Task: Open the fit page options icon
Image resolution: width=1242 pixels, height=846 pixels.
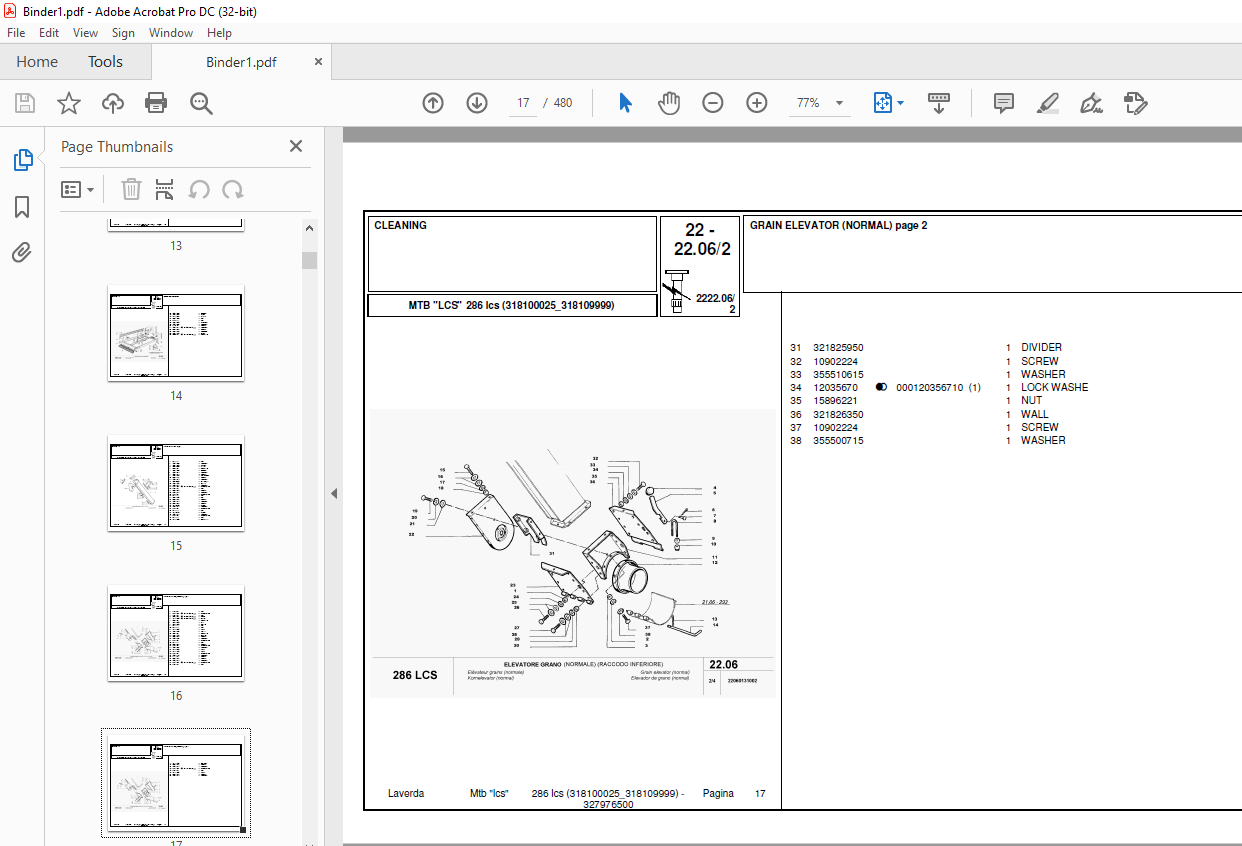Action: point(889,103)
